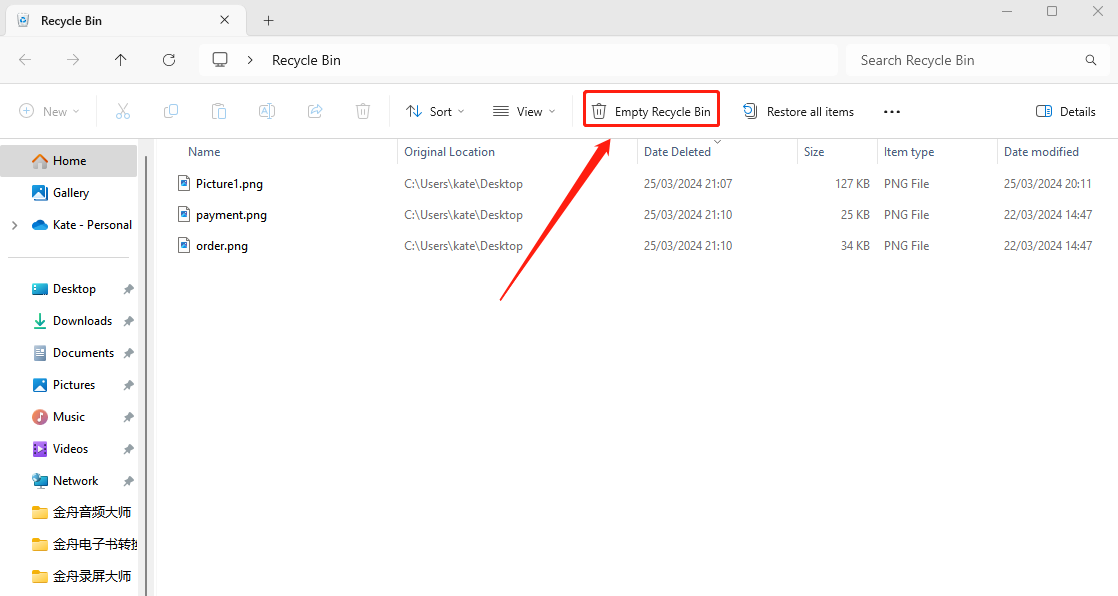Click the Paste clipboard icon

[x=219, y=111]
